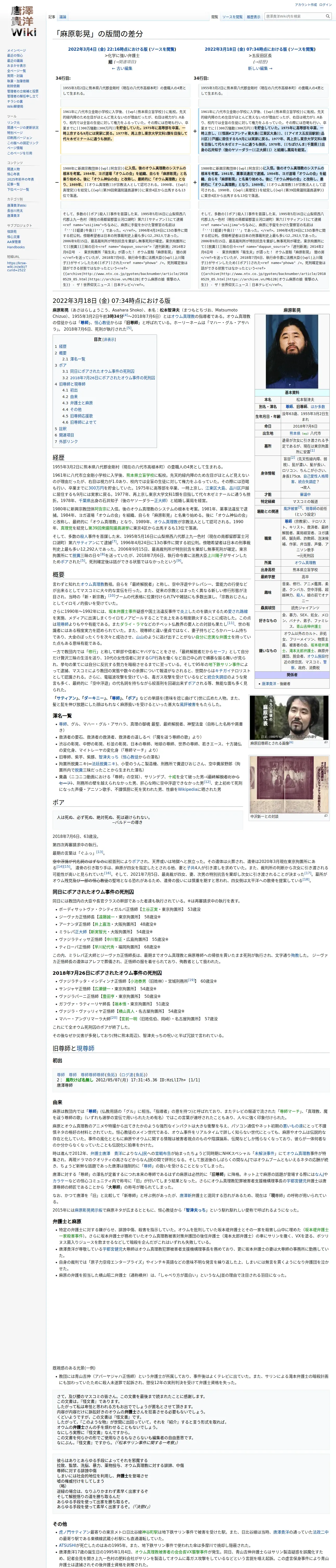Open 最近の議論 in sidebar
The height and width of the screenshot is (1568, 336).
click(x=15, y=61)
